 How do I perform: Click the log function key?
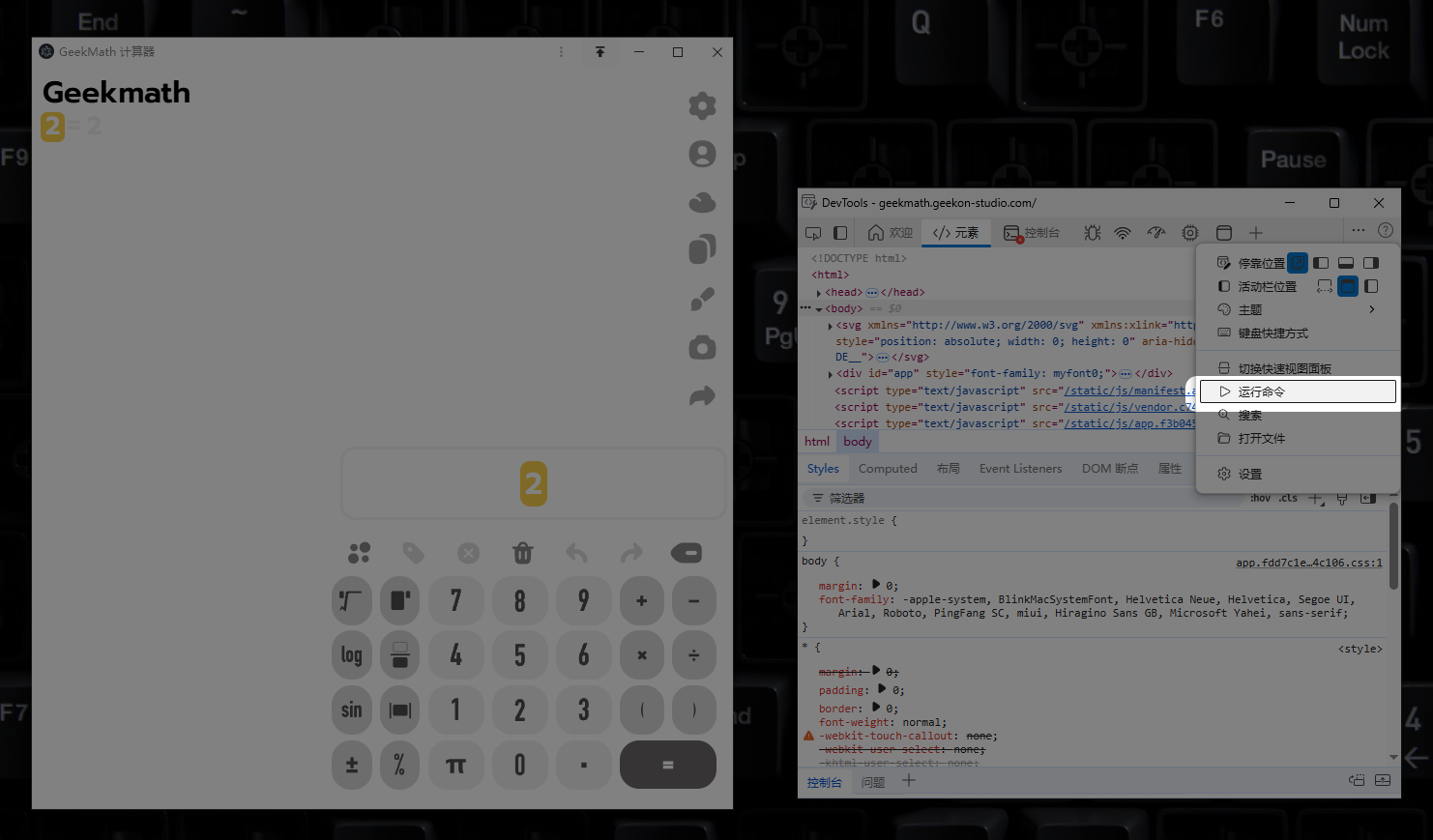[x=351, y=655]
